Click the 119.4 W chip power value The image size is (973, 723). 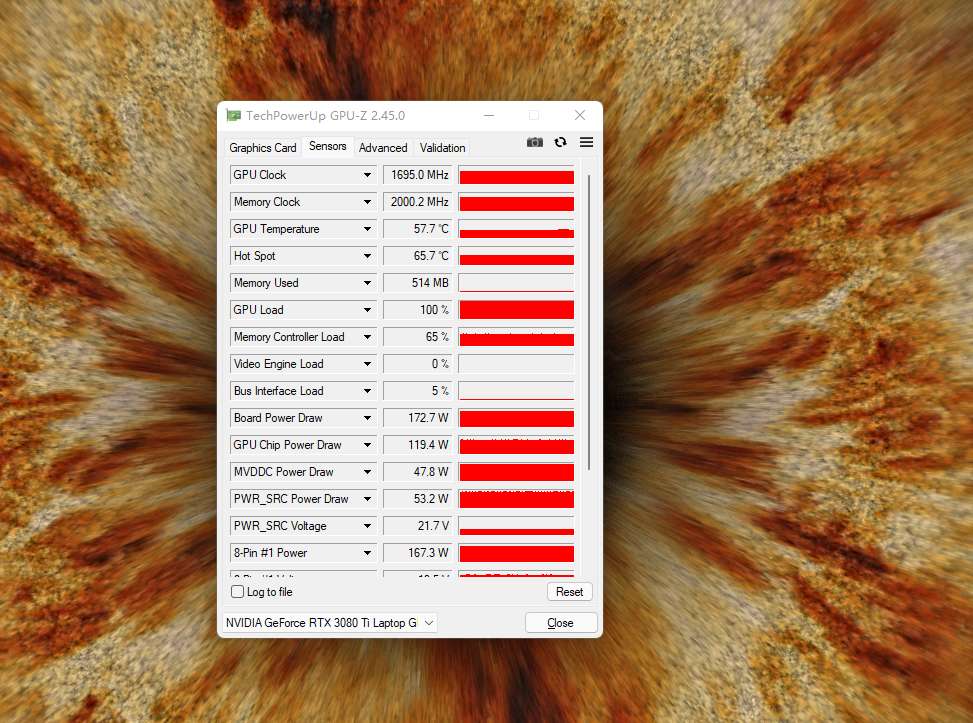point(418,445)
